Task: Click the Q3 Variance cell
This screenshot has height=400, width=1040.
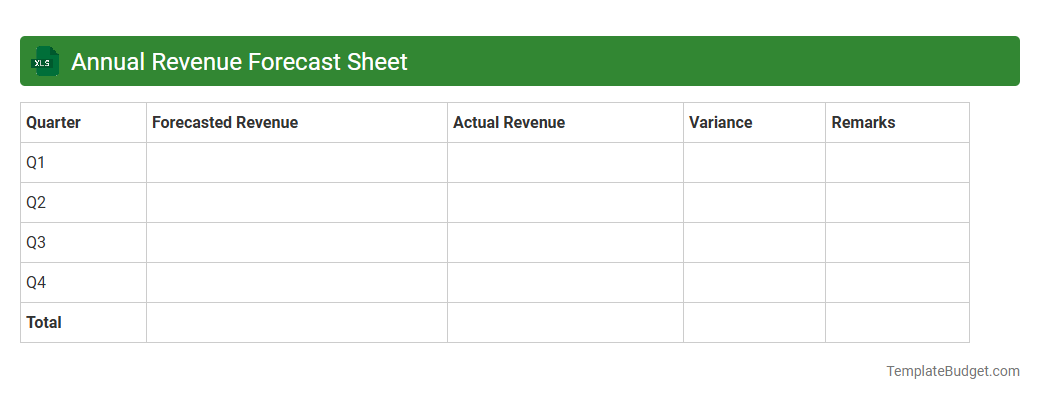Action: point(755,243)
